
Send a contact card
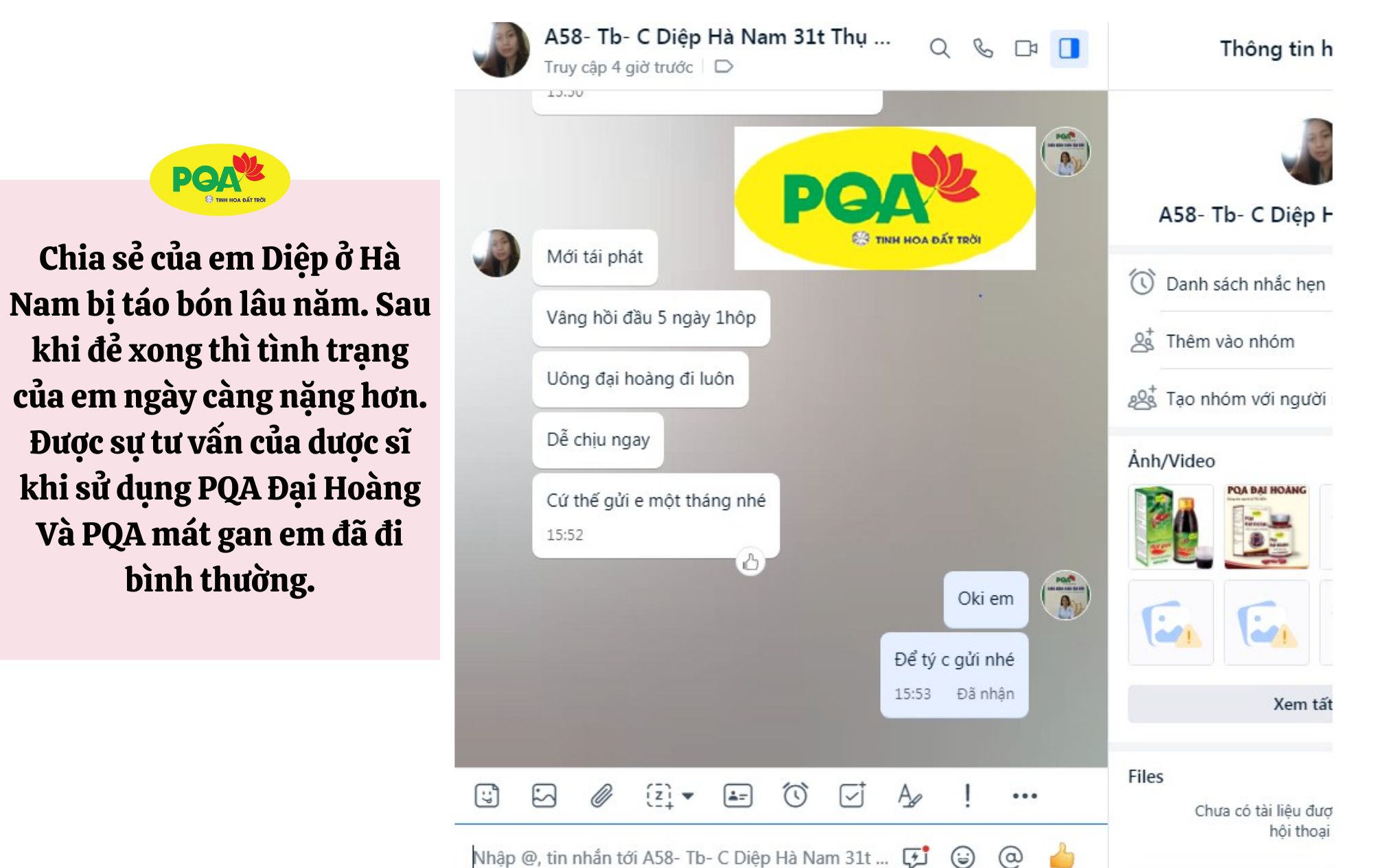tap(738, 796)
